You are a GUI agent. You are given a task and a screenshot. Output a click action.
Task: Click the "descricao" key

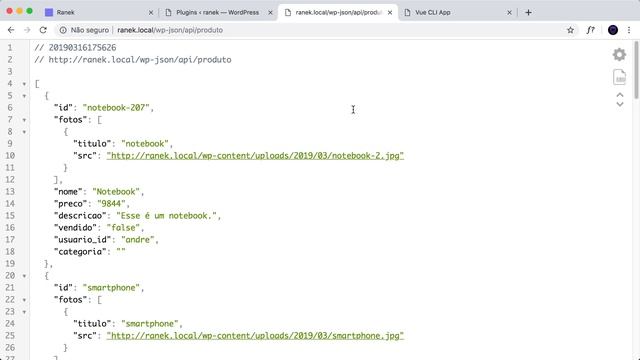(x=80, y=216)
